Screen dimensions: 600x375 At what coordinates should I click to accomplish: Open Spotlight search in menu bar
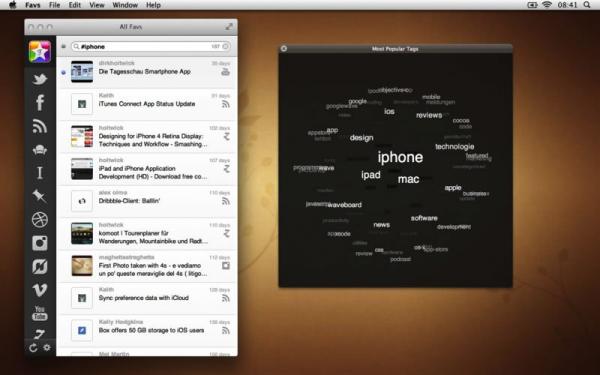pyautogui.click(x=587, y=5)
